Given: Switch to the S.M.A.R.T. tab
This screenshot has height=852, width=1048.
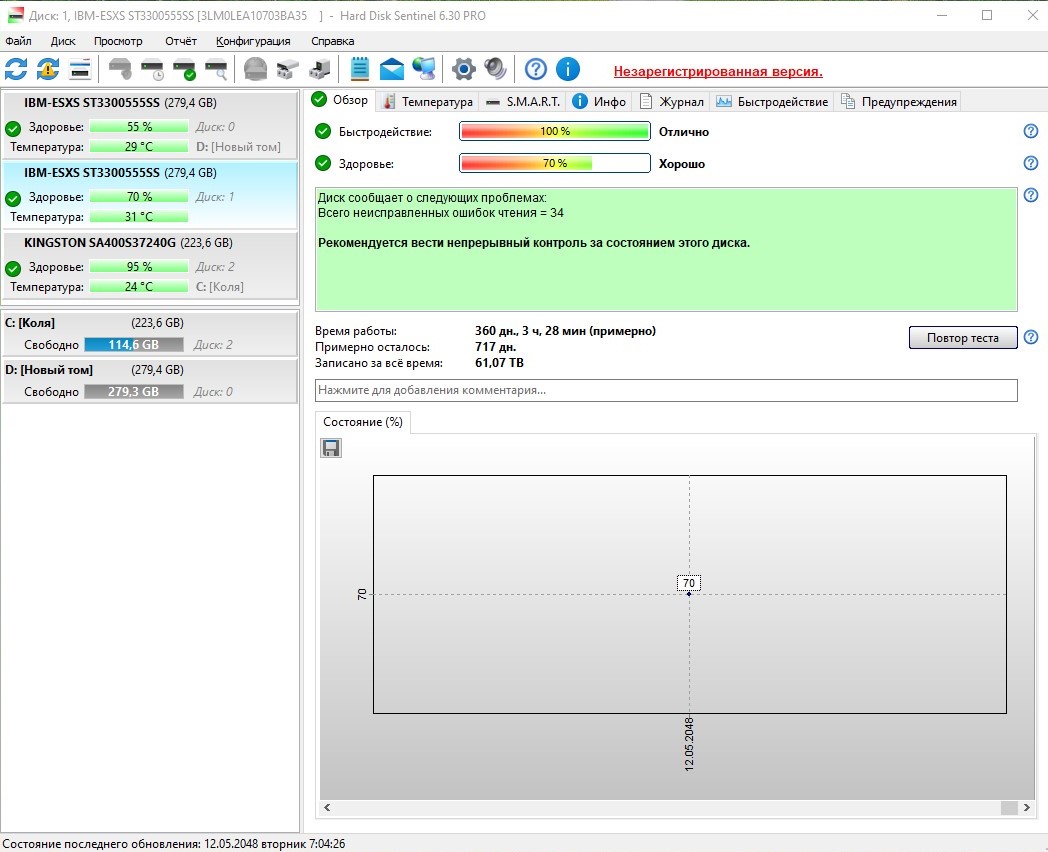Looking at the screenshot, I should tap(523, 101).
